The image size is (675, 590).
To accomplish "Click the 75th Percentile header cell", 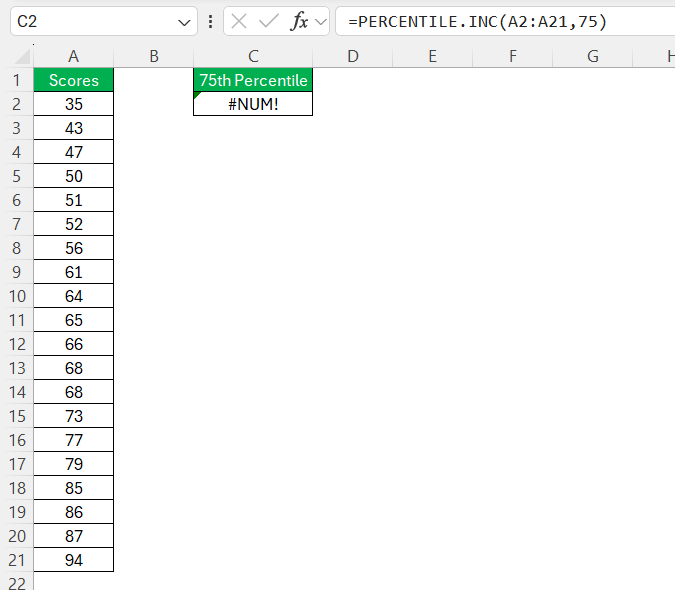I will coord(253,80).
